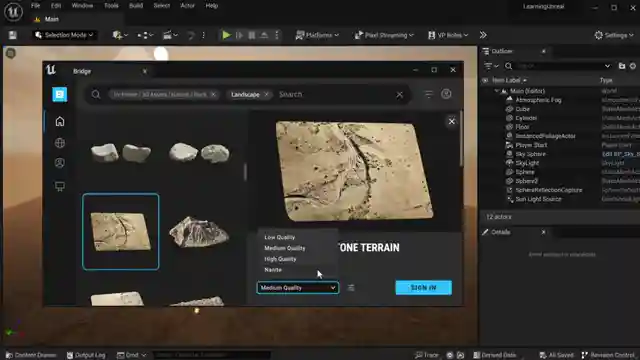640x360 pixels.
Task: Select Atmospheric Fog in the Outliner
Action: (538, 100)
